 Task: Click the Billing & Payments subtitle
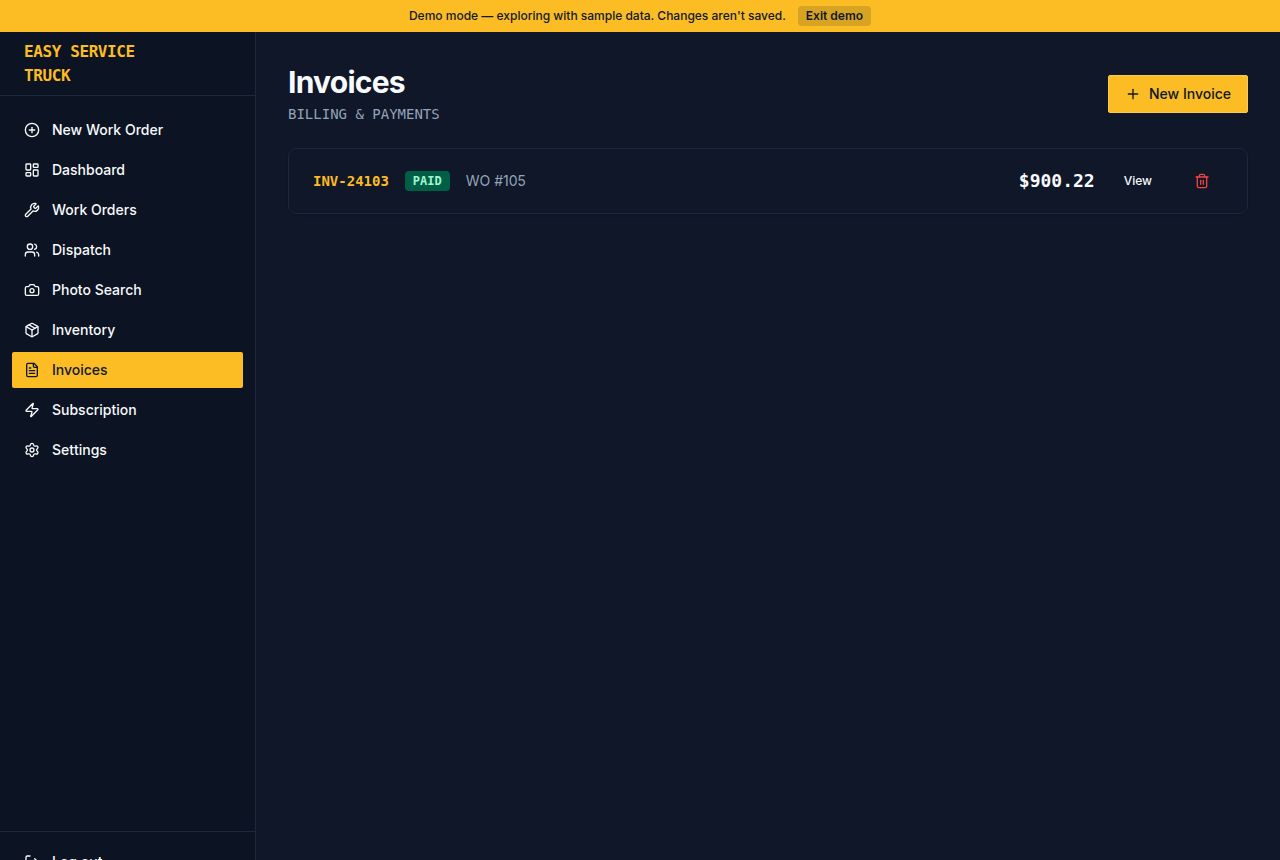tap(364, 114)
